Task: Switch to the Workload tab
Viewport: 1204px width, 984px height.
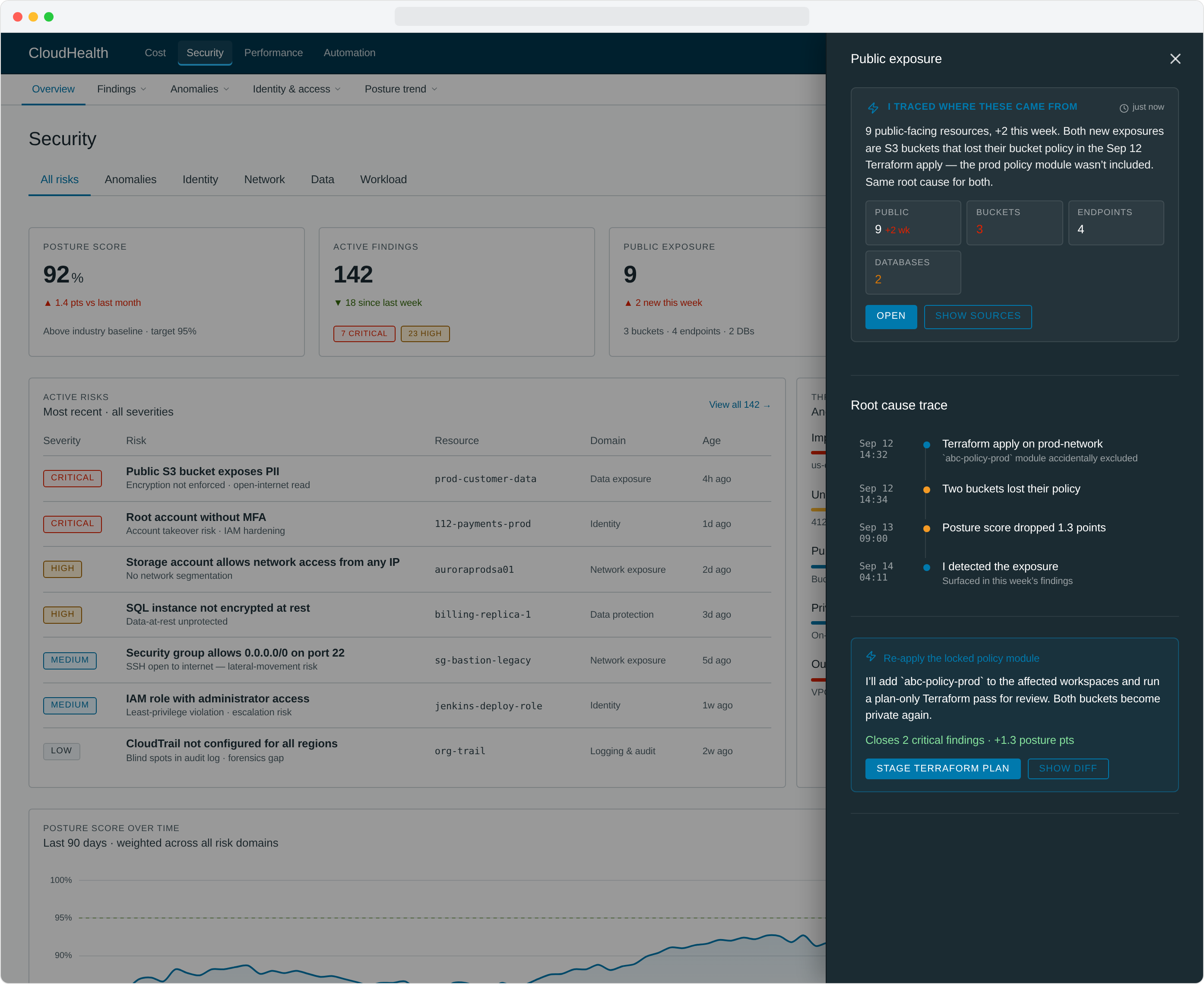Action: [x=383, y=180]
